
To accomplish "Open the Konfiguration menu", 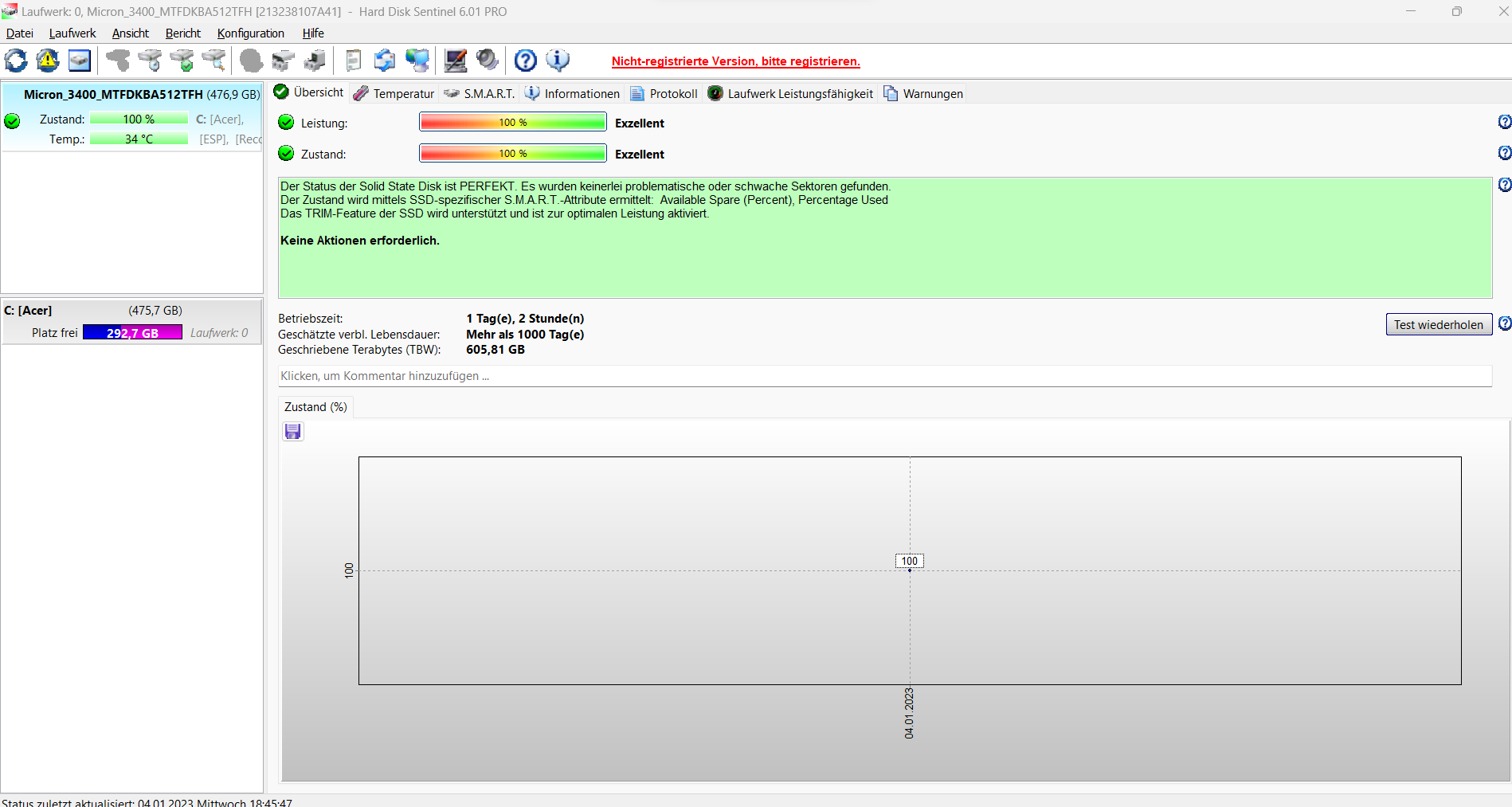I will point(251,33).
